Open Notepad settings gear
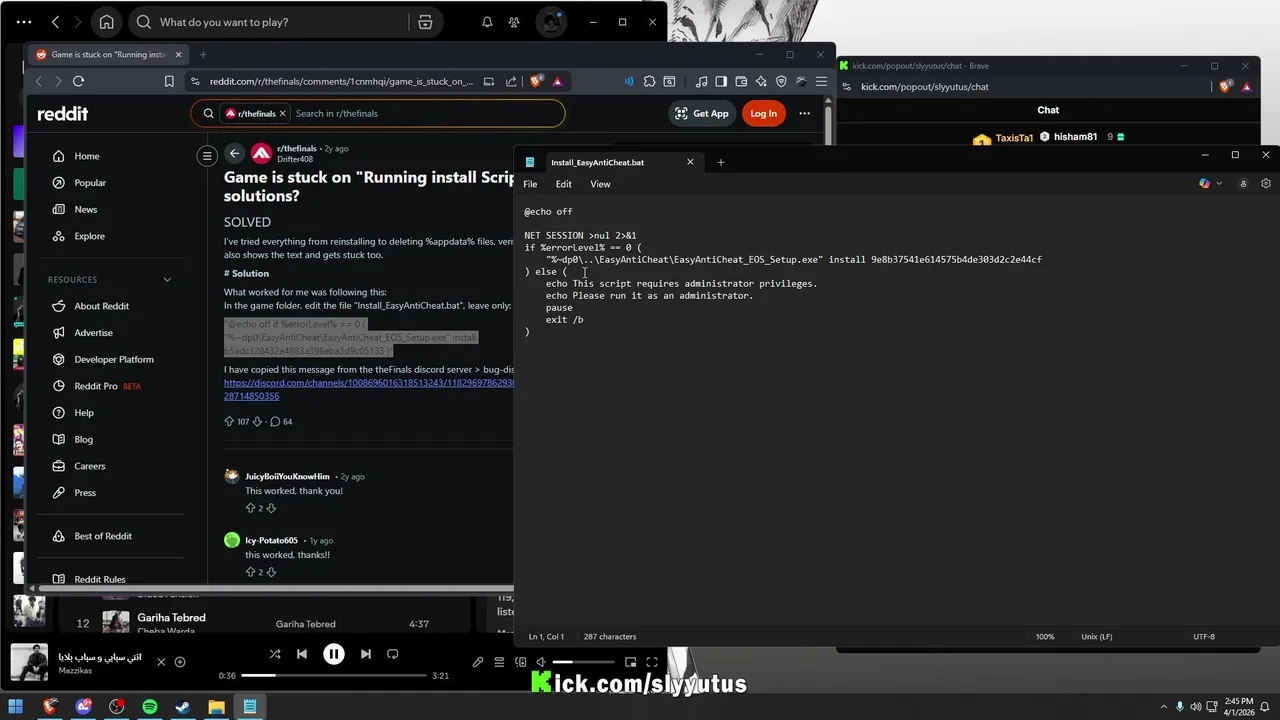Viewport: 1280px width, 720px height. pos(1266,184)
